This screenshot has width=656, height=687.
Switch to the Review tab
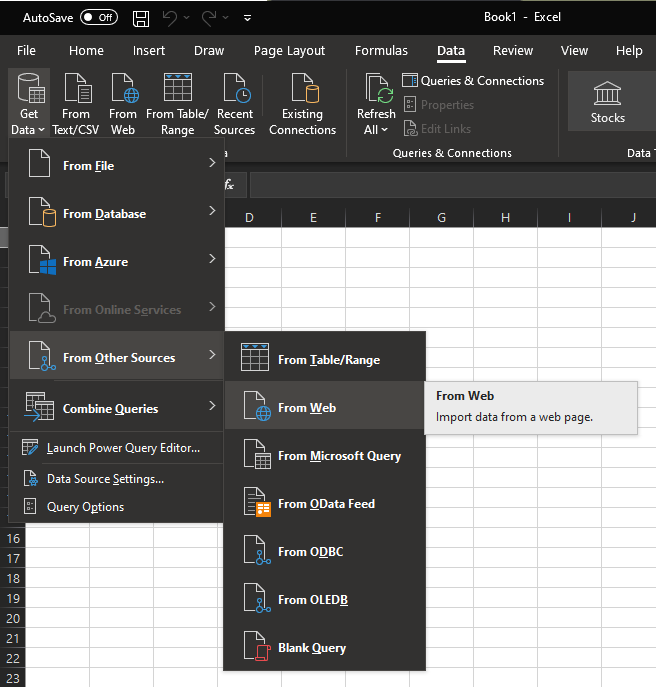click(x=513, y=51)
